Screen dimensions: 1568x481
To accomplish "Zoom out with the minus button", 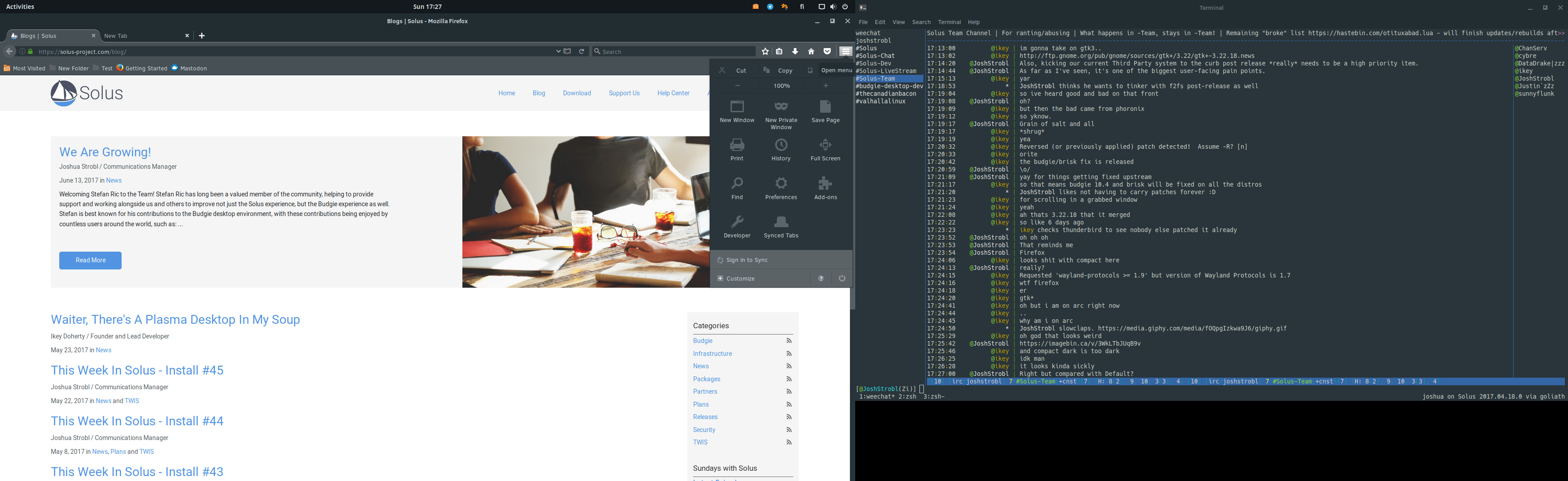I will 737,86.
